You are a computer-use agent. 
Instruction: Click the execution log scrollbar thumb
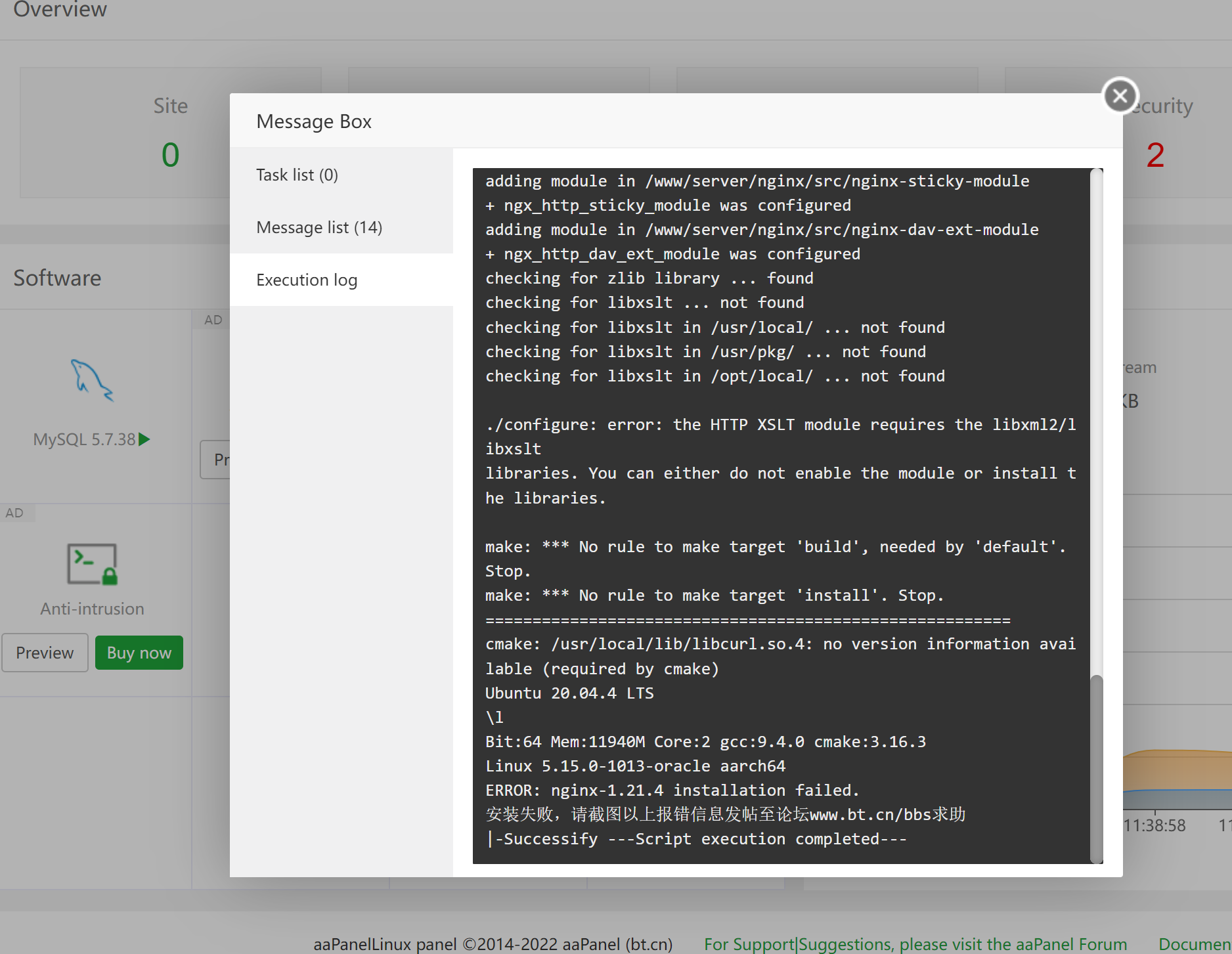(x=1096, y=768)
